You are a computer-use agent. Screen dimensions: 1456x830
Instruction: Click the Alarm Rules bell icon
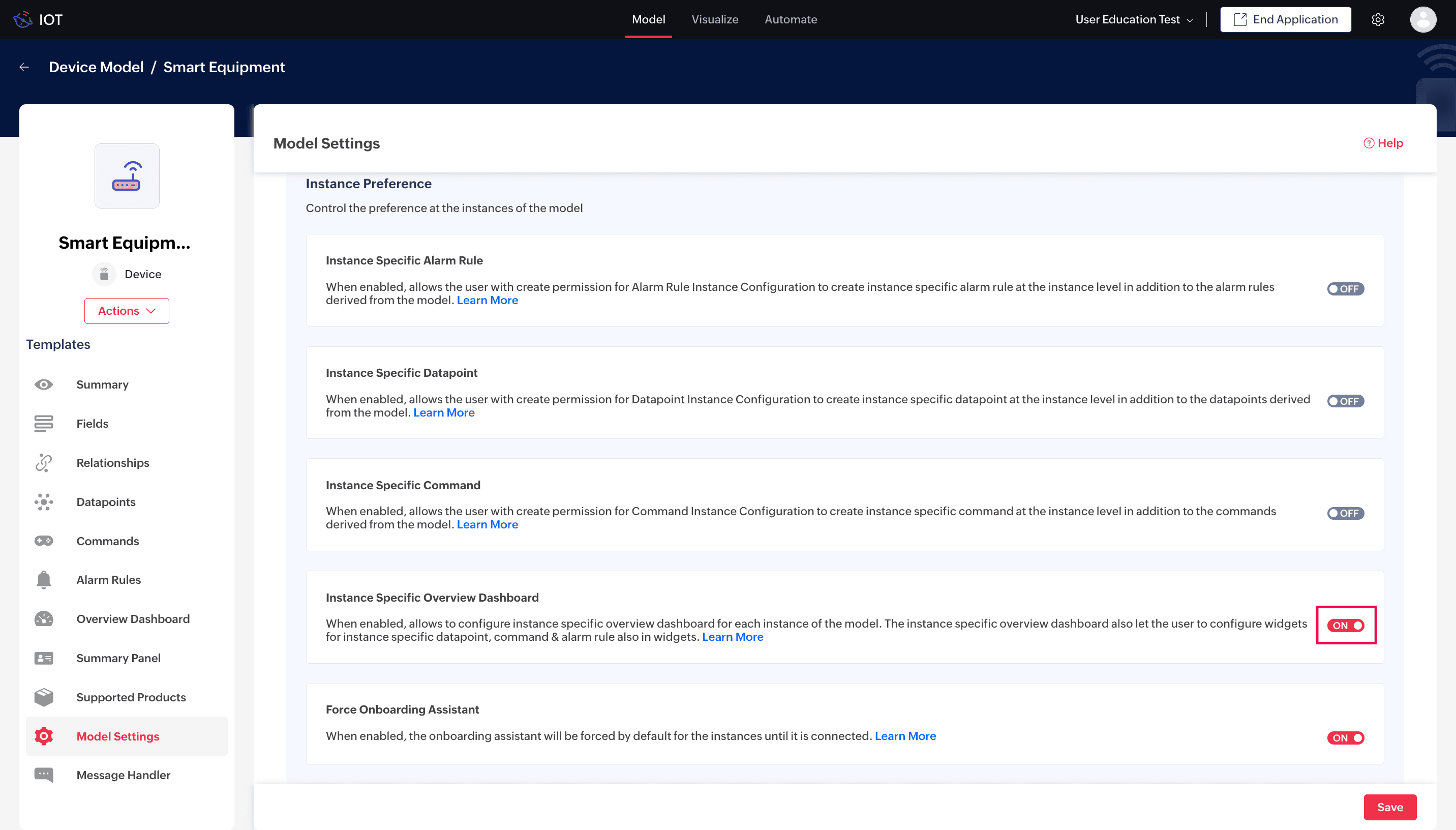pyautogui.click(x=43, y=580)
